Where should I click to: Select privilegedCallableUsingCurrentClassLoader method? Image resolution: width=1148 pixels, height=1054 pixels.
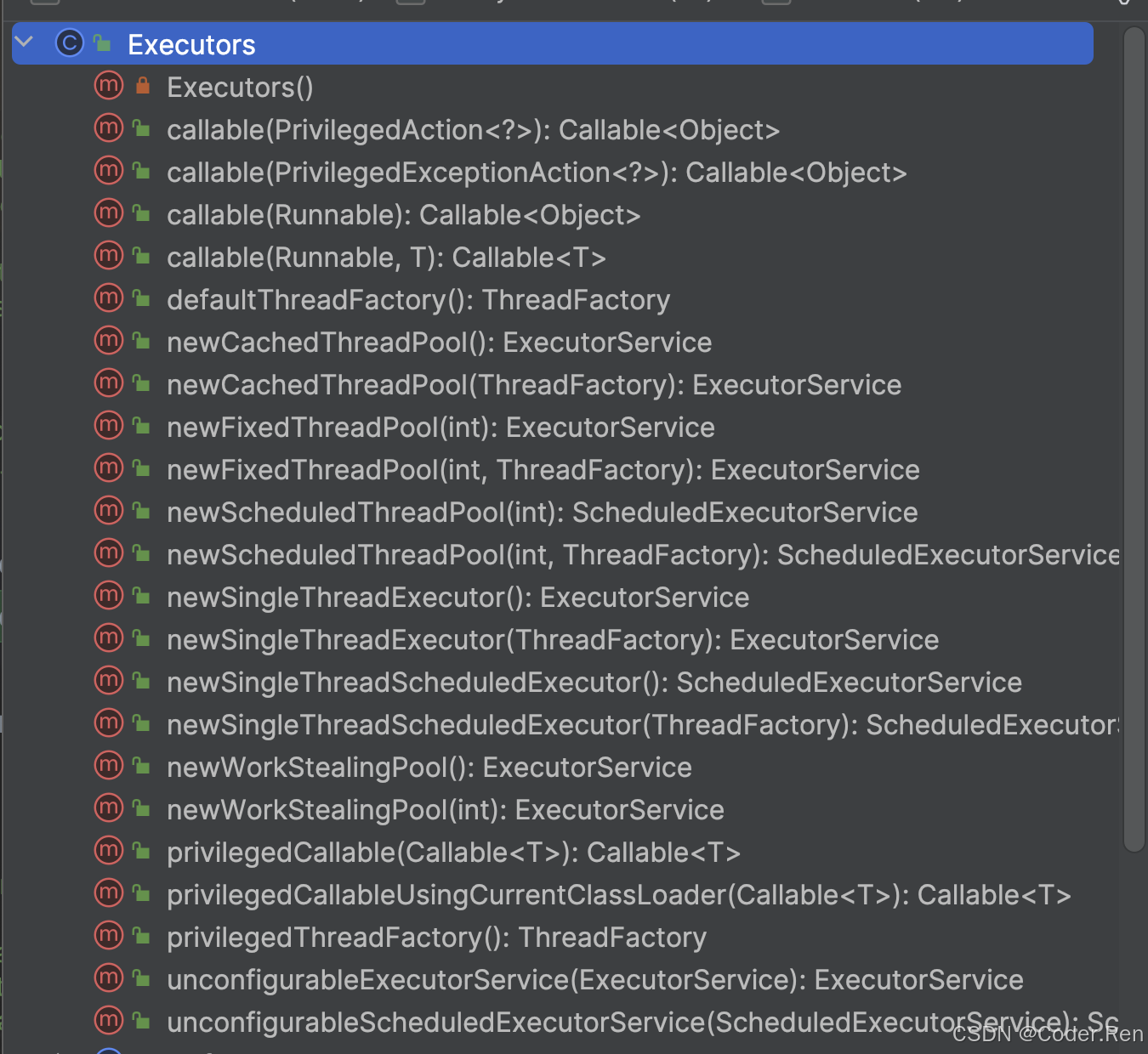pyautogui.click(x=619, y=895)
